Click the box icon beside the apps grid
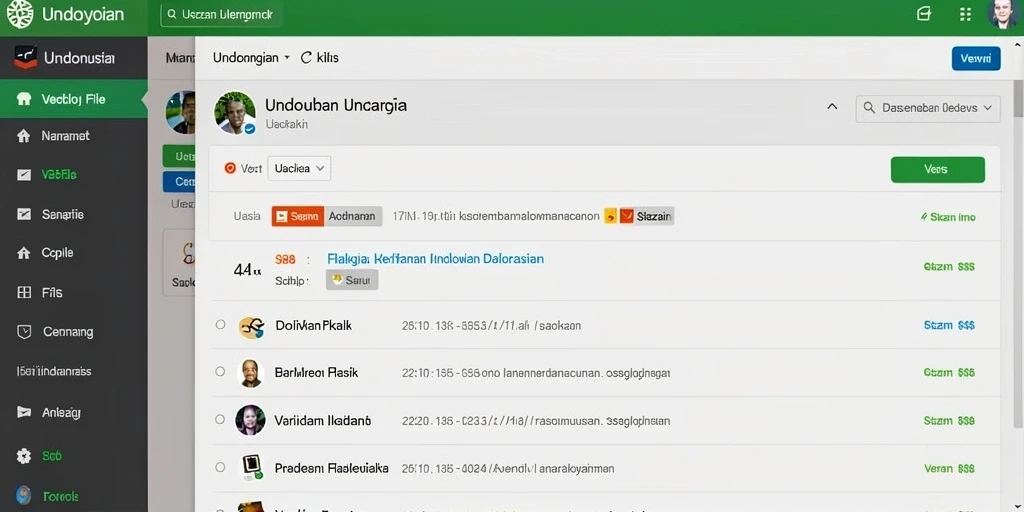Image resolution: width=1024 pixels, height=512 pixels. point(923,14)
